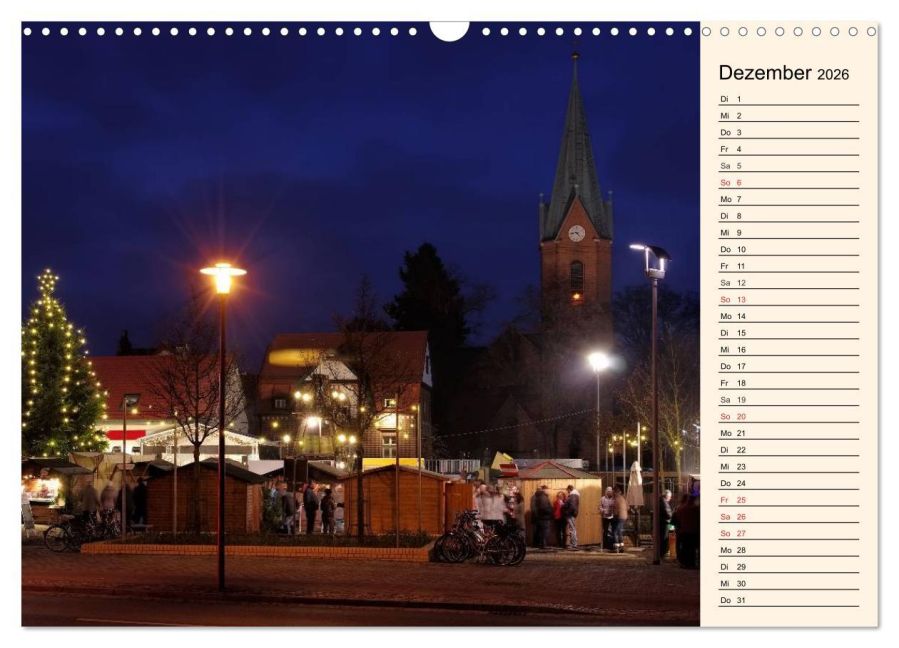The image size is (899, 648).
Task: Select the Mi 30 calendar row
Action: [x=789, y=583]
